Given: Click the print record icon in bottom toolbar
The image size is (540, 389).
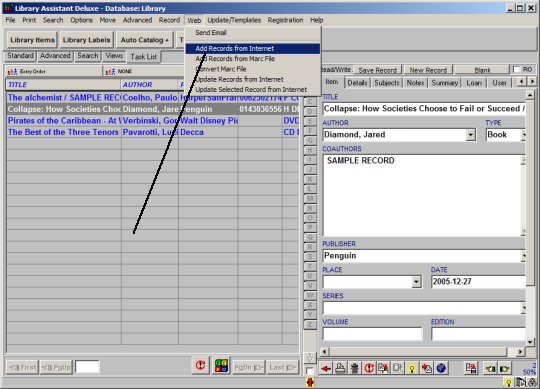Looking at the screenshot, I should pos(340,369).
